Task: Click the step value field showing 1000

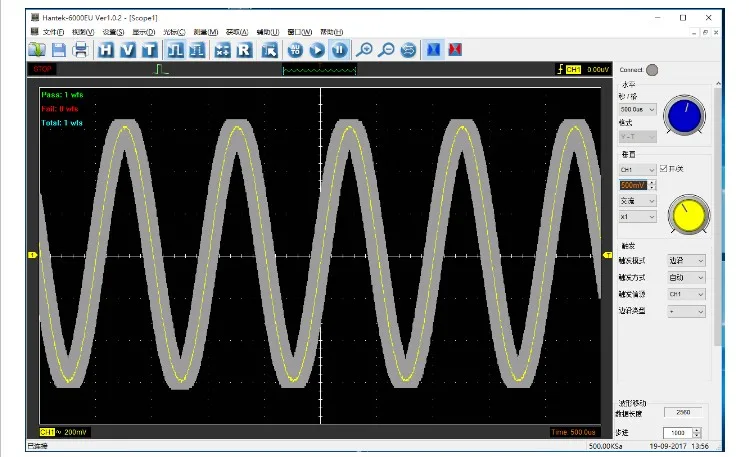Action: coord(677,433)
